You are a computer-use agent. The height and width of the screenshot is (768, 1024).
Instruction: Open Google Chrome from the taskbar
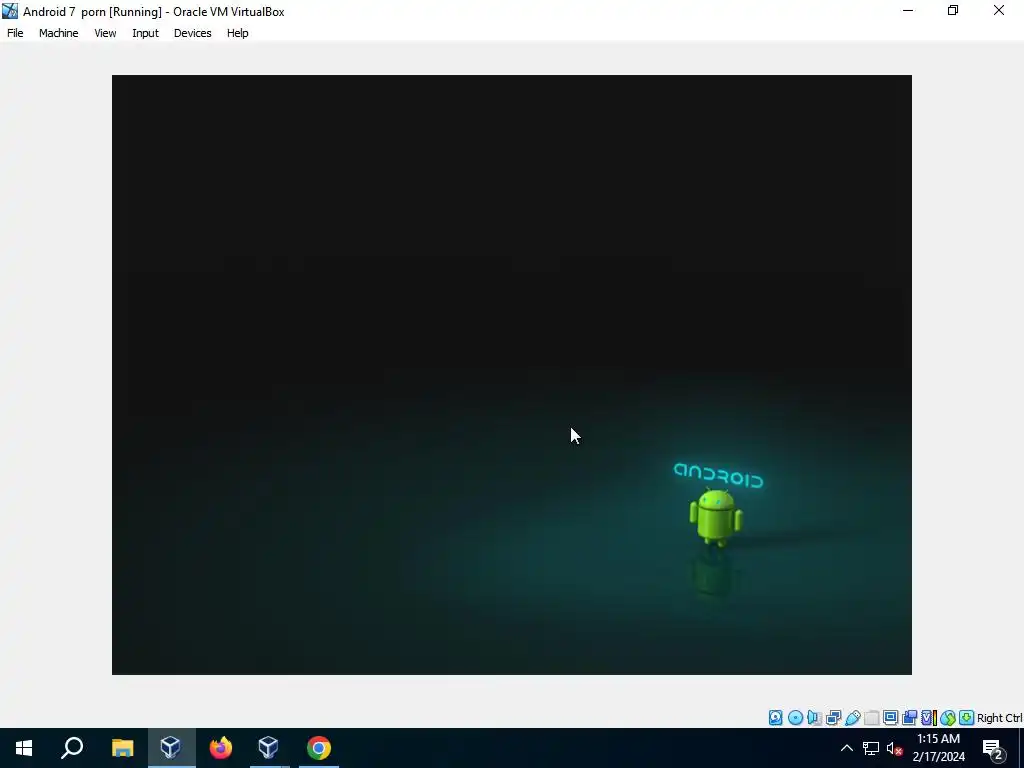[319, 748]
